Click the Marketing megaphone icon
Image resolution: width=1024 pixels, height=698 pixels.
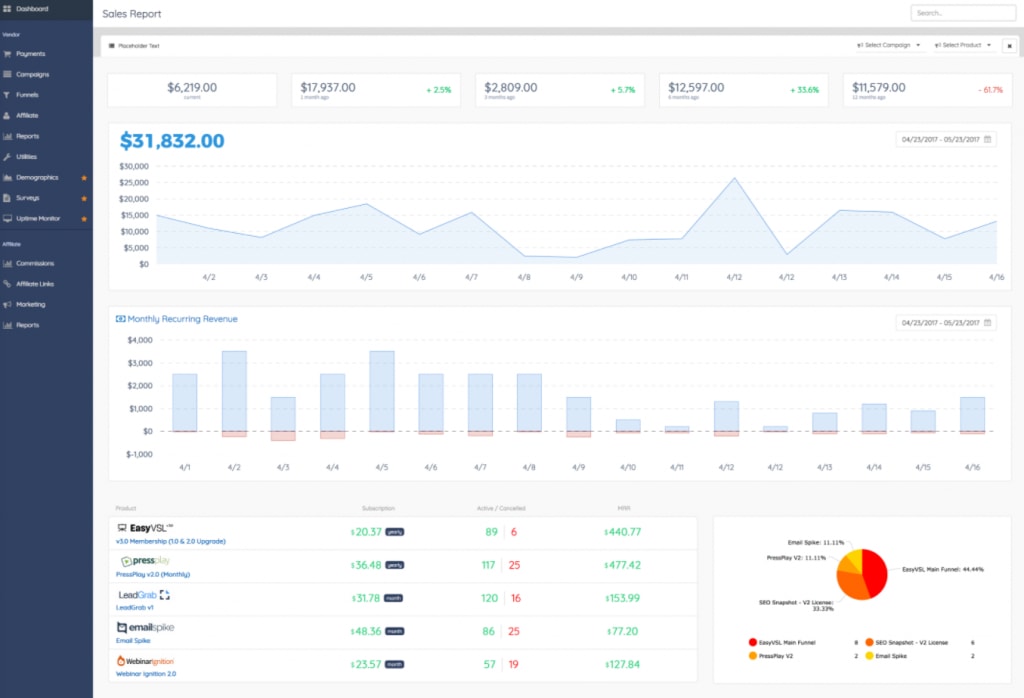click(x=7, y=305)
